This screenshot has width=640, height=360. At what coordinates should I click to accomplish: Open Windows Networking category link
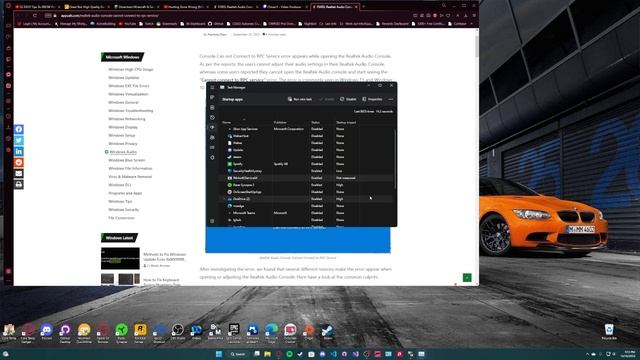tap(127, 119)
